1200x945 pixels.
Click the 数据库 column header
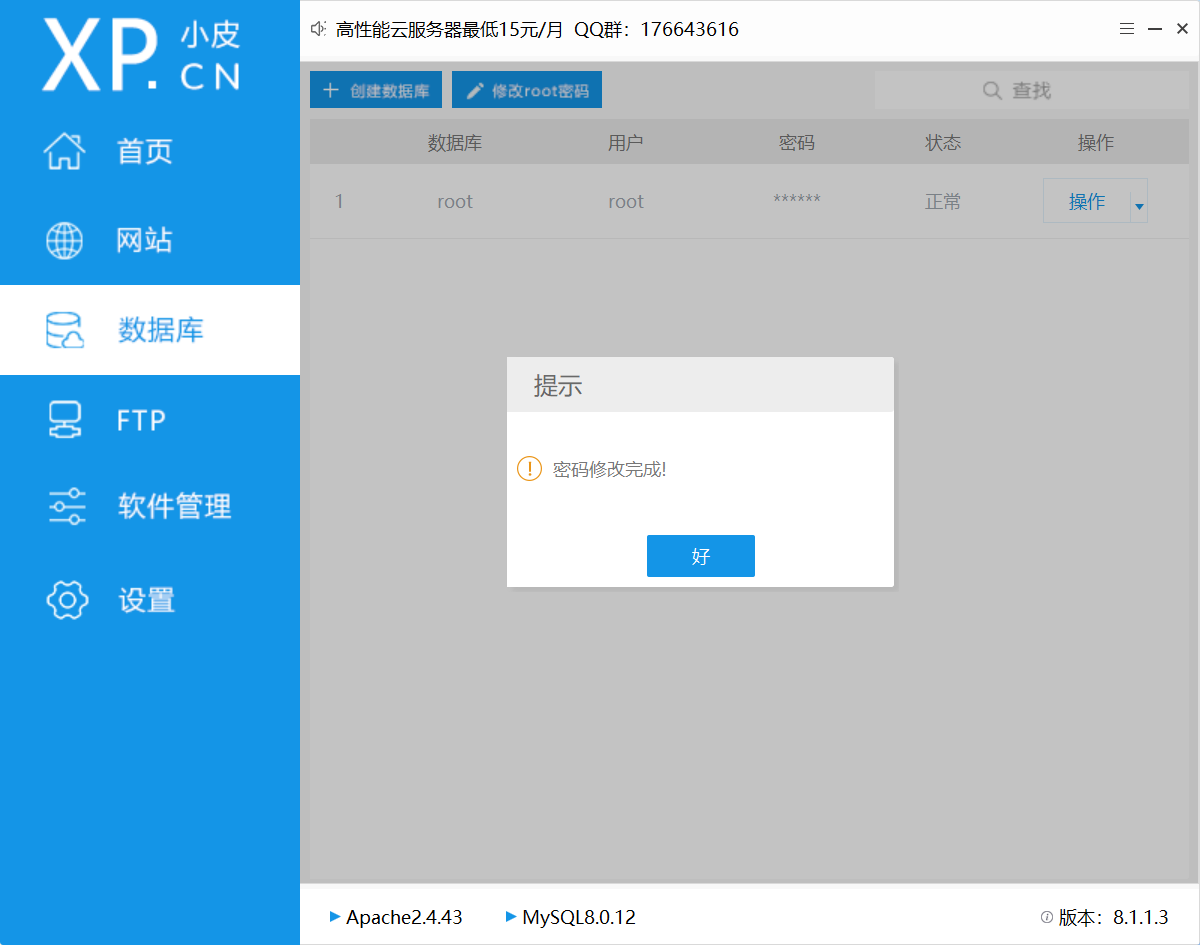tap(455, 143)
